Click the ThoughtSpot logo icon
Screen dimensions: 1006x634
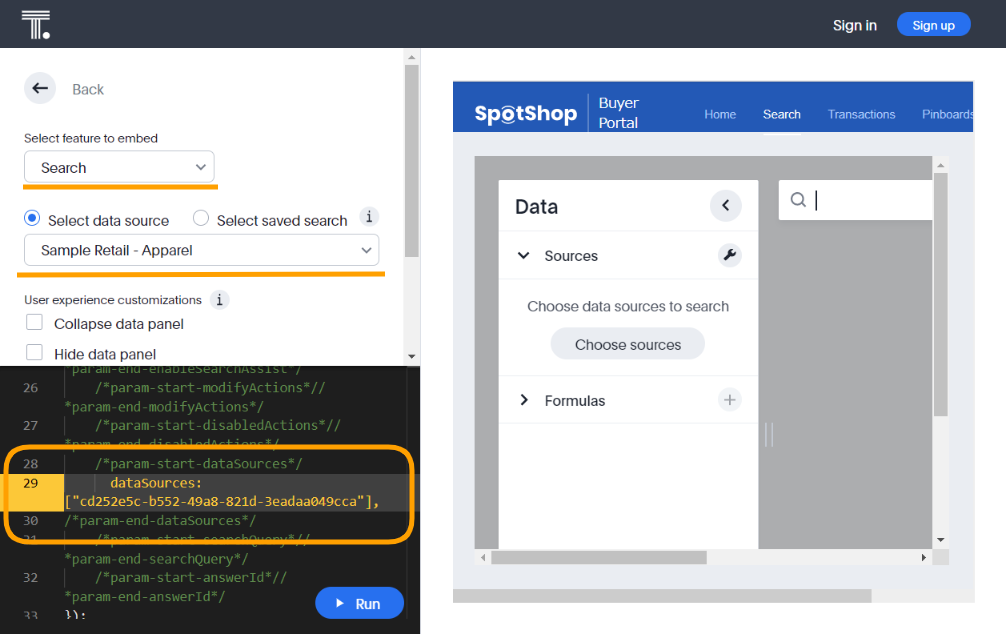coord(36,24)
